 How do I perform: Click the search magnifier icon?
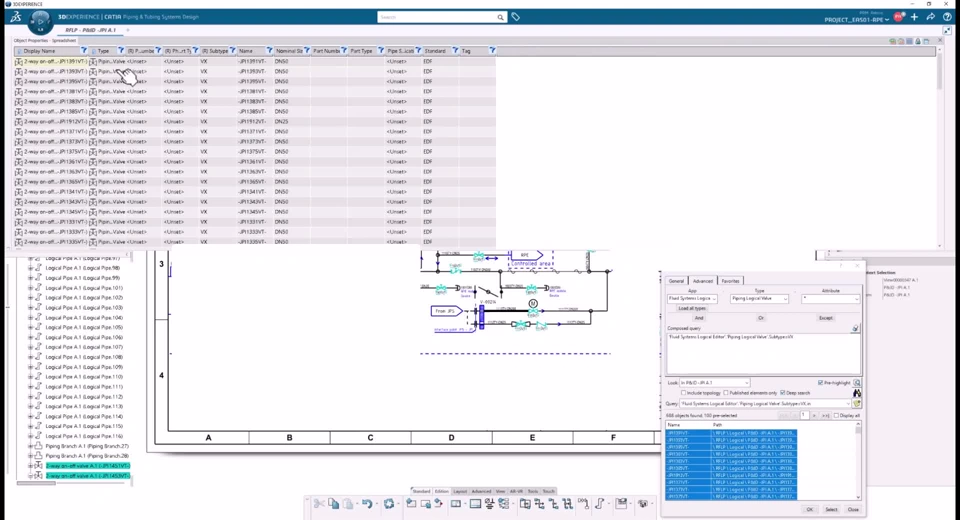(x=500, y=17)
